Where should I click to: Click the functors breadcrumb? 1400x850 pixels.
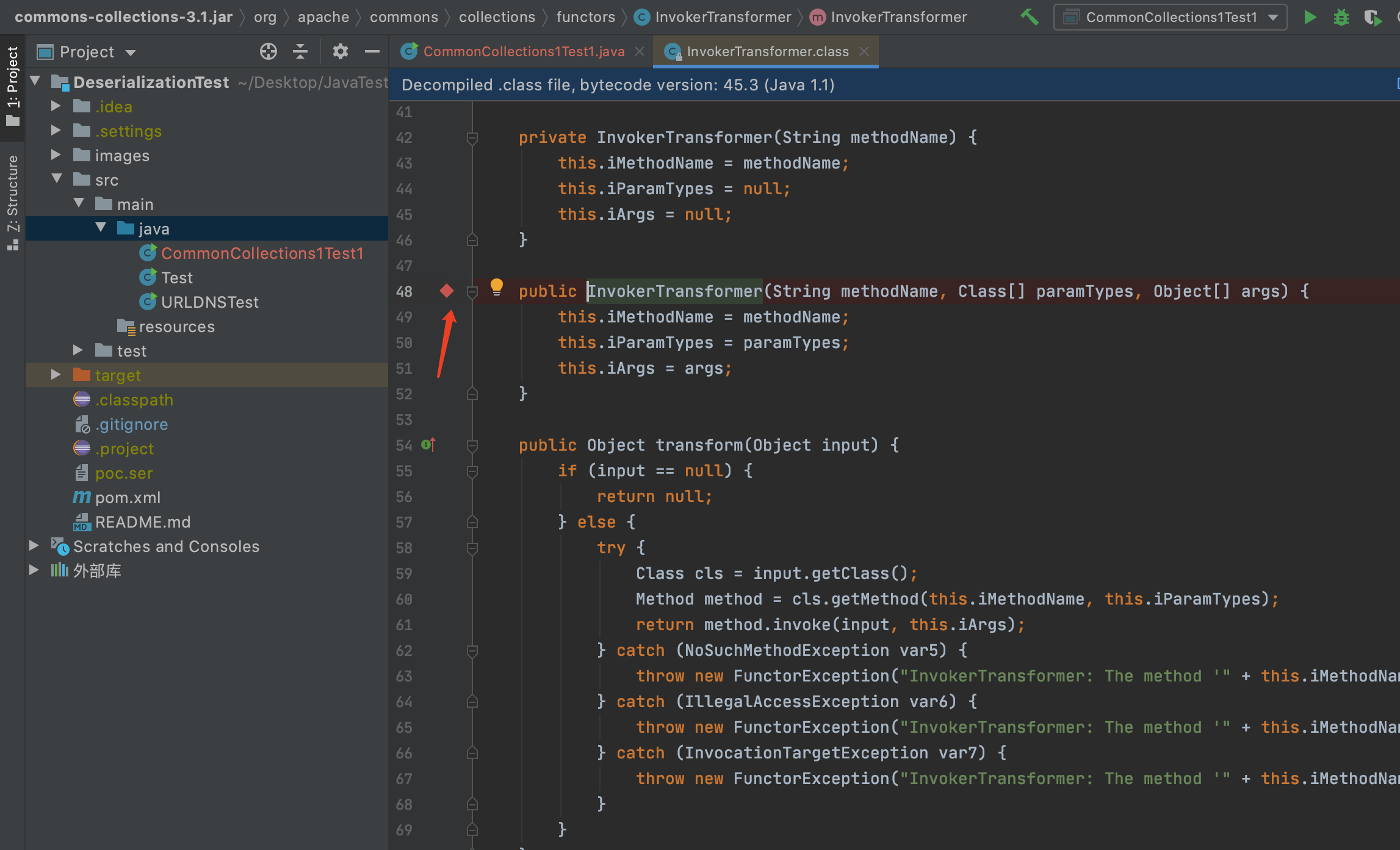point(585,17)
